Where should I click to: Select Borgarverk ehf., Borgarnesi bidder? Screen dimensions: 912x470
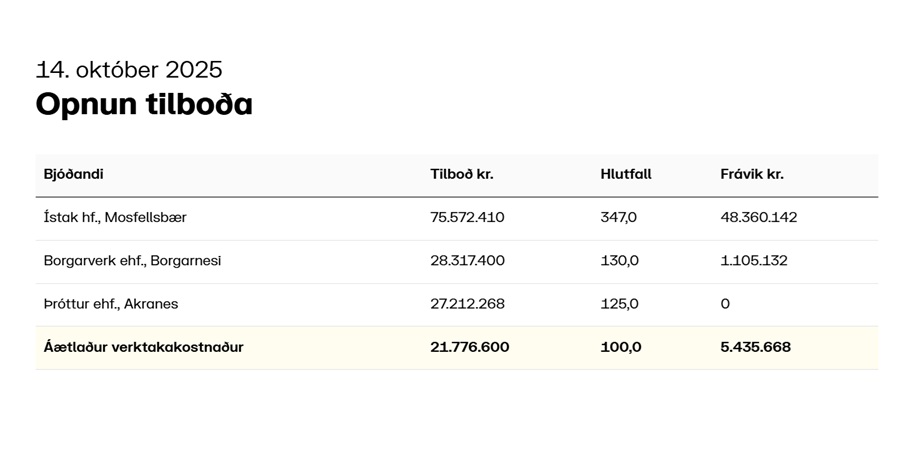tap(132, 261)
